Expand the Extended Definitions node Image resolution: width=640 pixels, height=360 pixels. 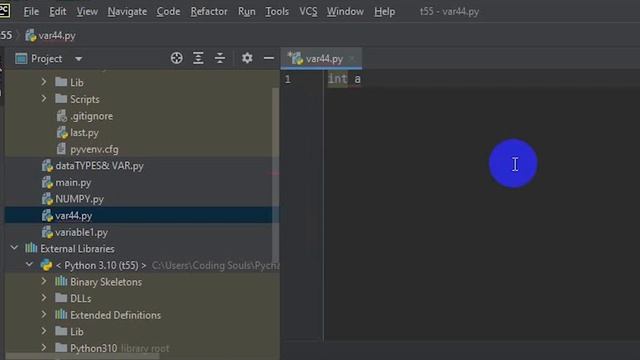pos(44,315)
